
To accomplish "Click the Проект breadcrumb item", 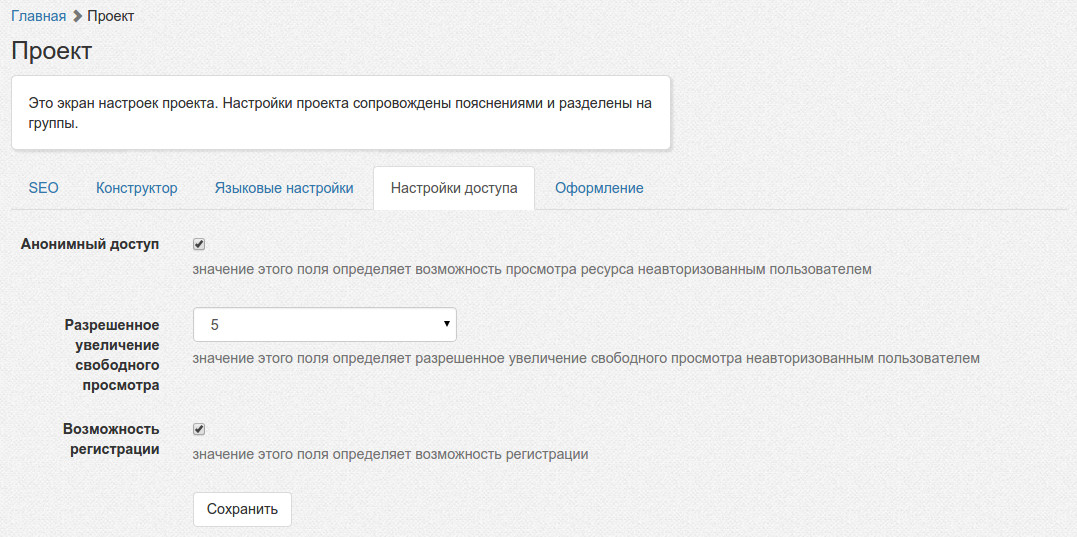I will pos(111,16).
